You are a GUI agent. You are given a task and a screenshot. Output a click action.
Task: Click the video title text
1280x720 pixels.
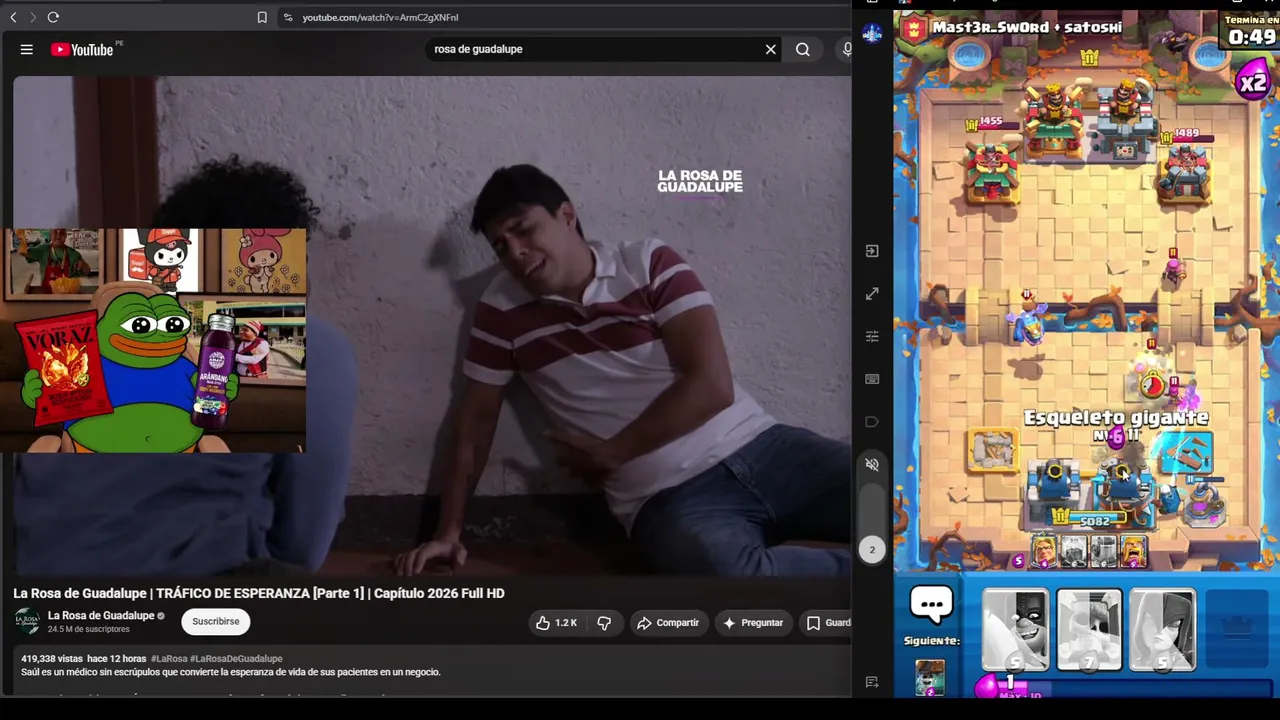pos(259,593)
